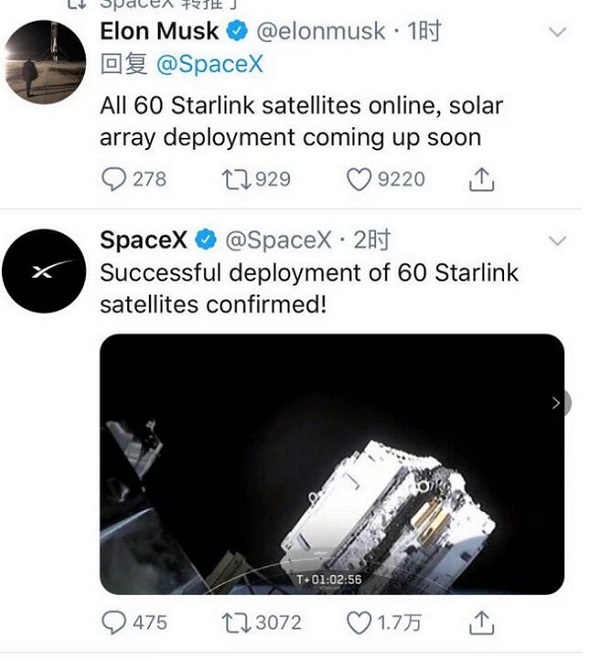Viewport: 600px width, 660px height.
Task: Click the Elon Musk verified badge
Action: tap(237, 32)
